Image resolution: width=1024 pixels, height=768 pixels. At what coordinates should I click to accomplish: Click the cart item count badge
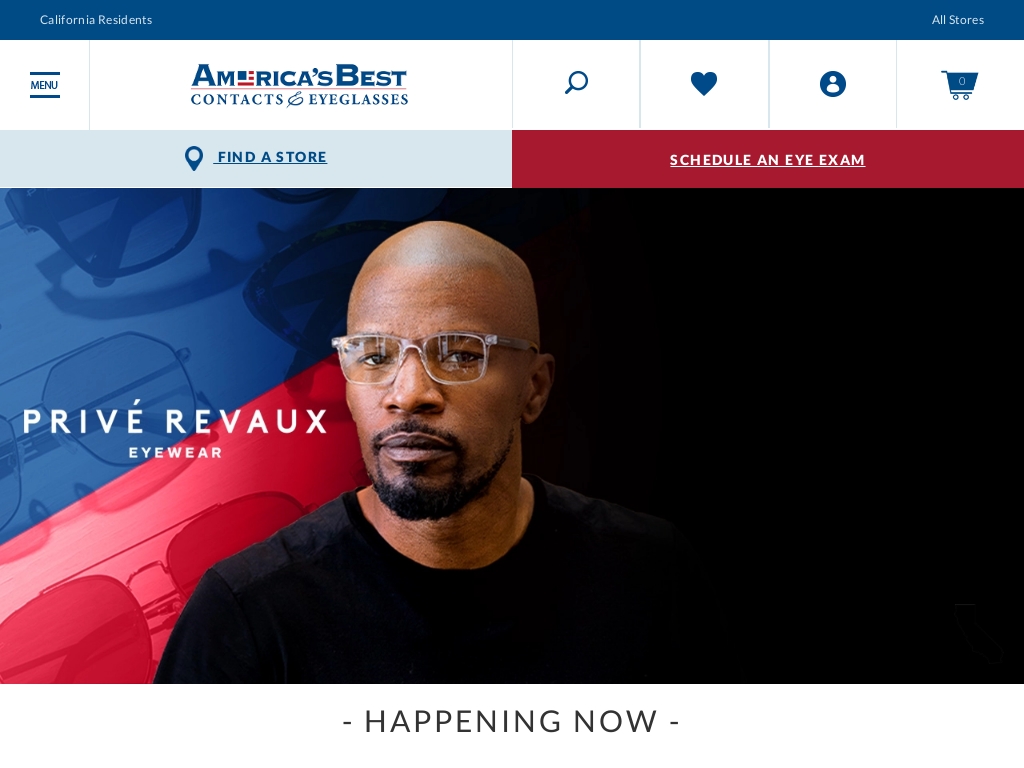pos(962,81)
